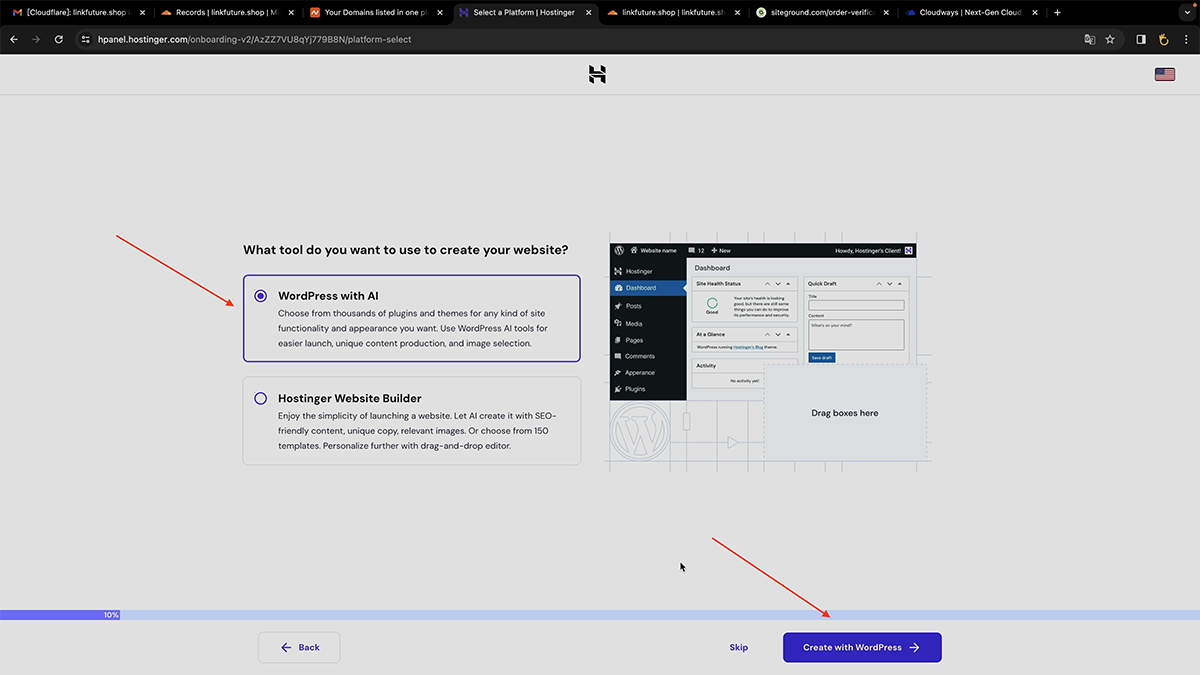Screen dimensions: 1200x675
Task: Reload the current page
Action: point(59,39)
